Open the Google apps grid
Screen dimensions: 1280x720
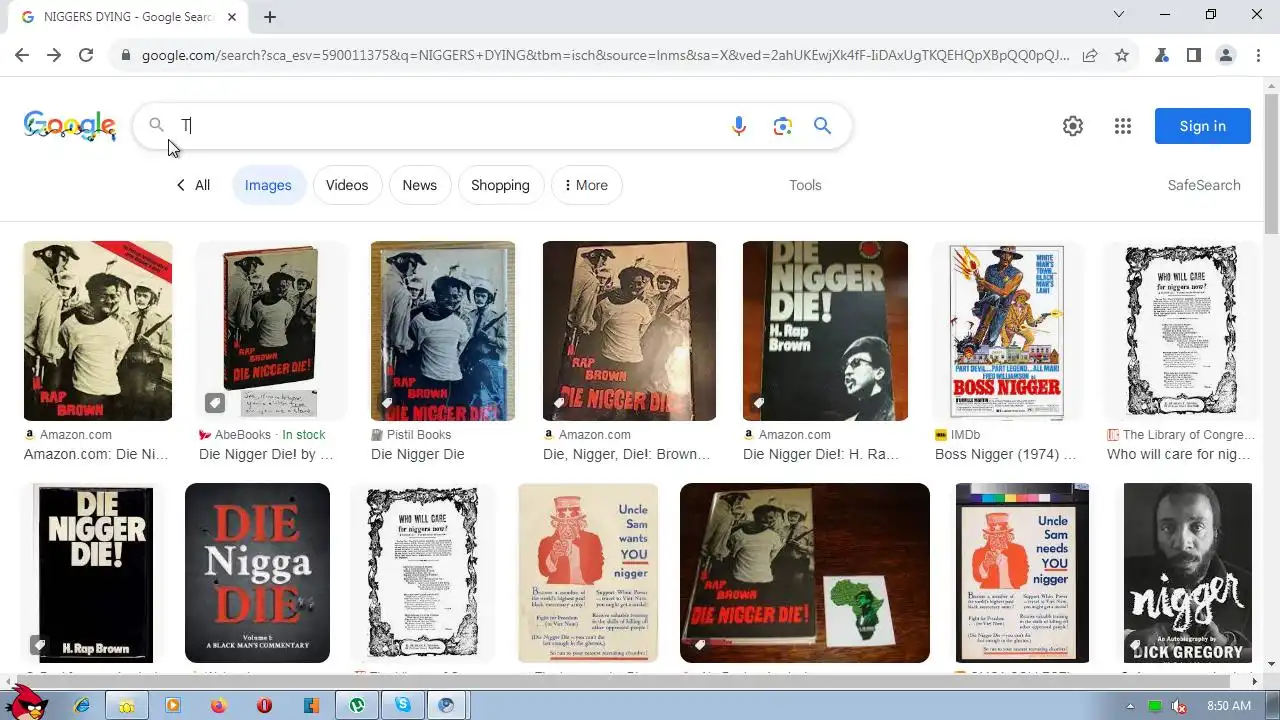point(1123,126)
